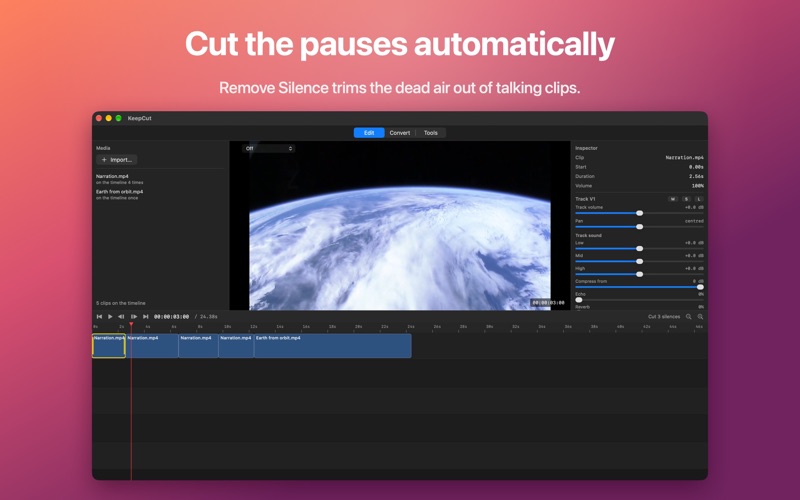
Task: Click '5 clips on the timeline' status text
Action: pos(120,303)
